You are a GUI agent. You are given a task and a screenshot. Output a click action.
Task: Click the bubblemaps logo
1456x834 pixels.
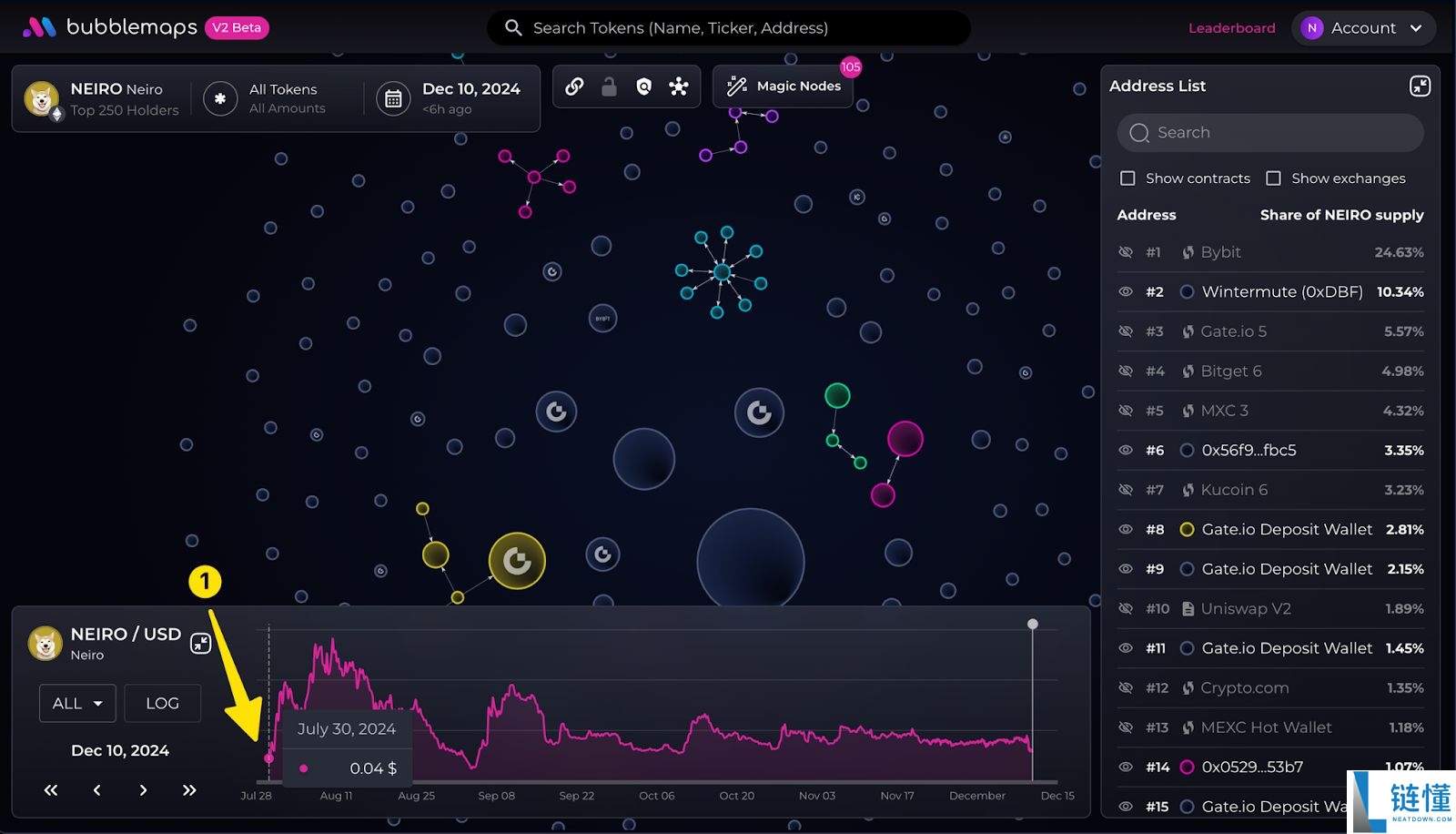point(109,27)
